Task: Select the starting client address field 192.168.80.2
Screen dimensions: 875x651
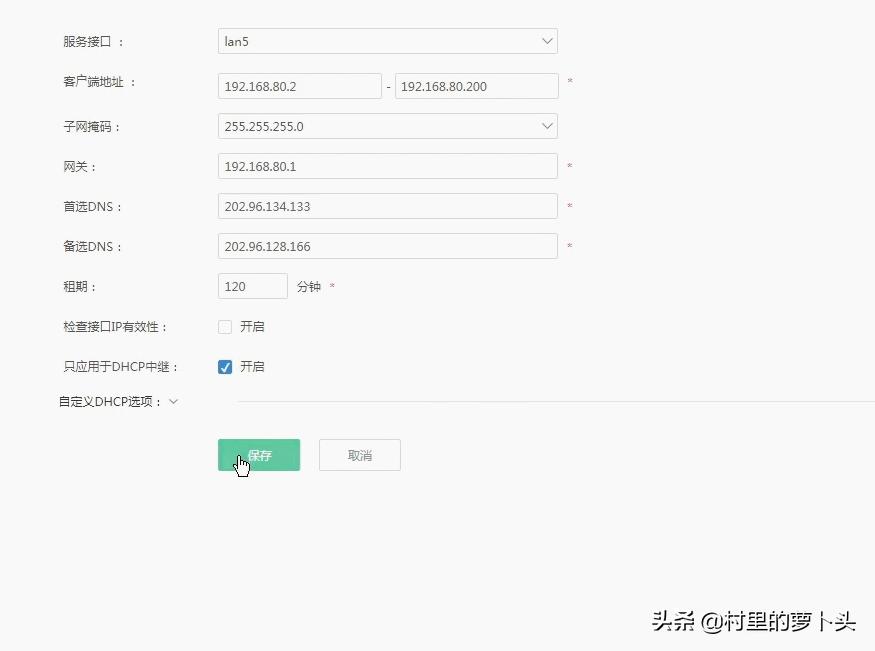Action: 298,86
